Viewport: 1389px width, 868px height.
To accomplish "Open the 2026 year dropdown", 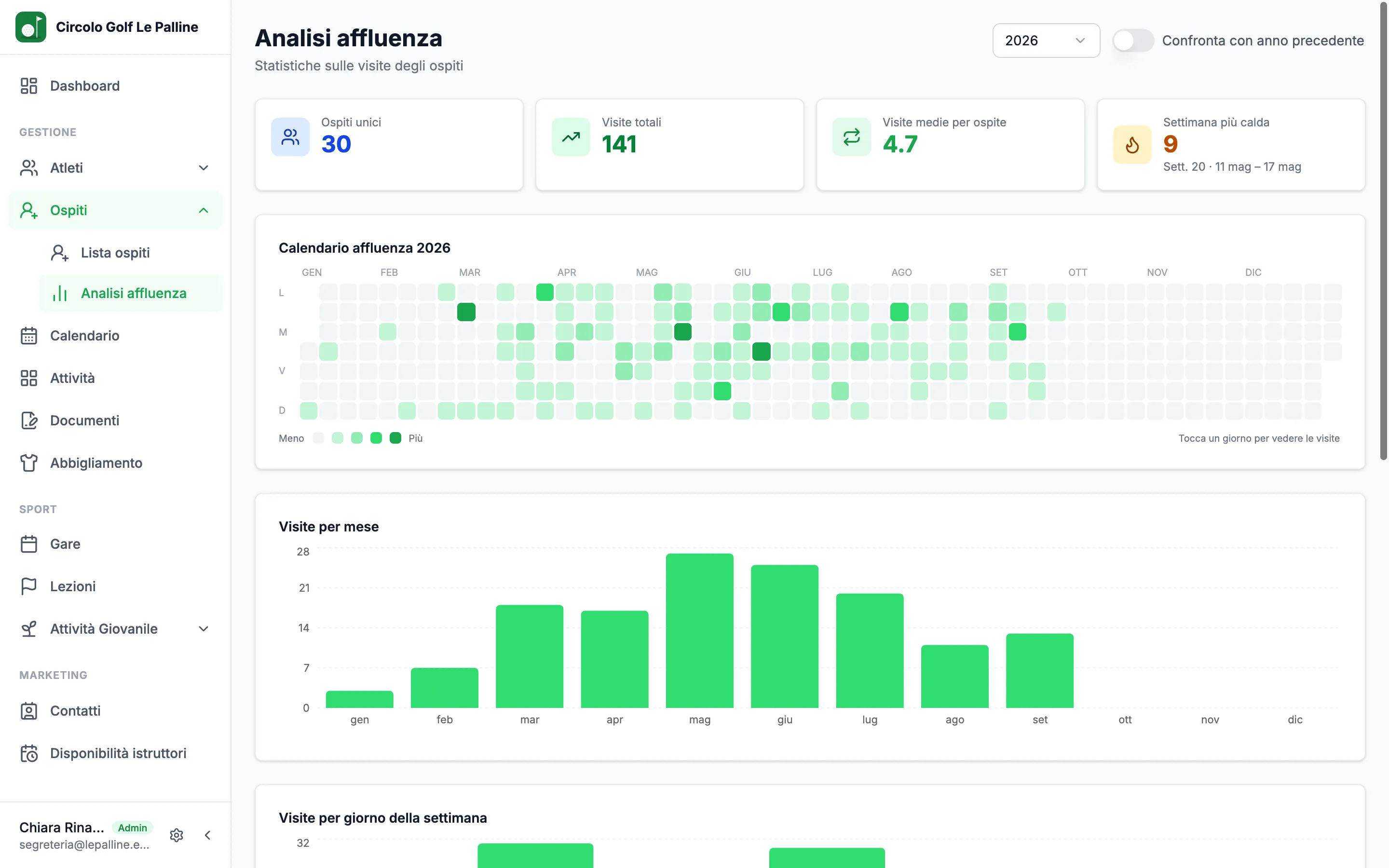I will [1046, 40].
